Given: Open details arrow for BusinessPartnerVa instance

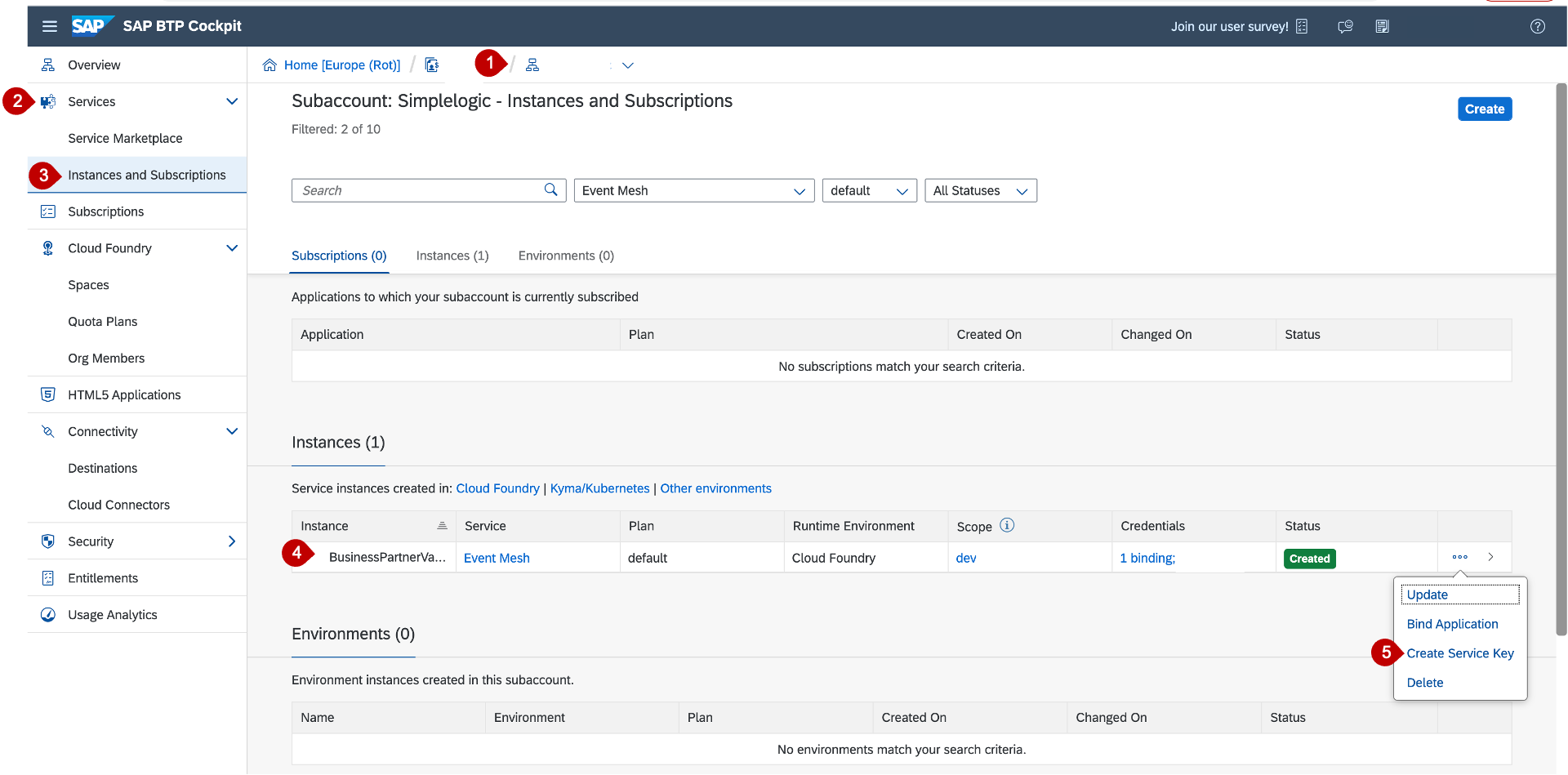Looking at the screenshot, I should point(1490,557).
